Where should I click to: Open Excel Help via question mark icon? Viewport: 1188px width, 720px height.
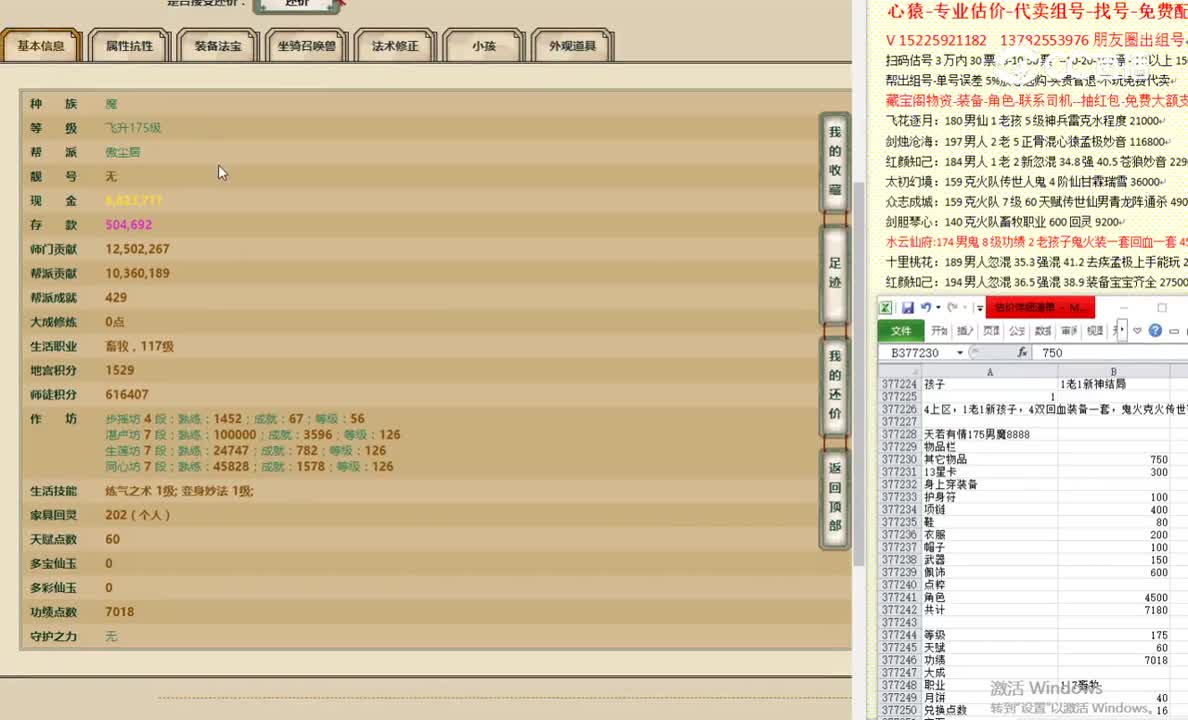click(x=1156, y=331)
